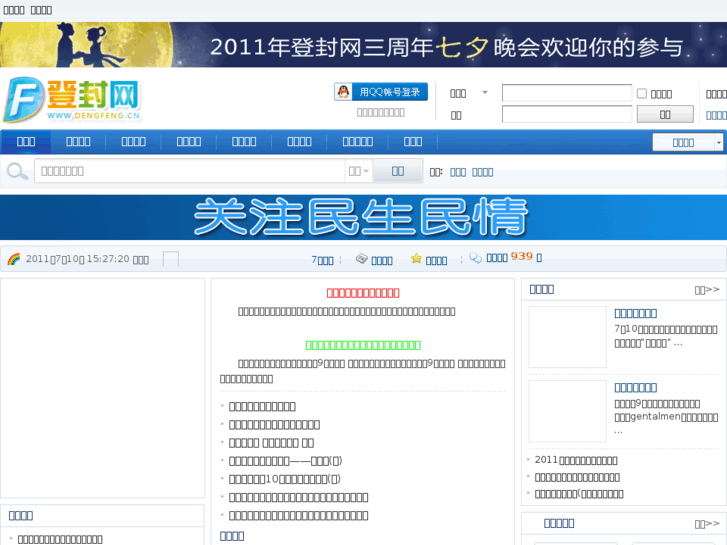Open the right-panel list item starting with 2011
Image resolution: width=727 pixels, height=545 pixels.
click(576, 460)
